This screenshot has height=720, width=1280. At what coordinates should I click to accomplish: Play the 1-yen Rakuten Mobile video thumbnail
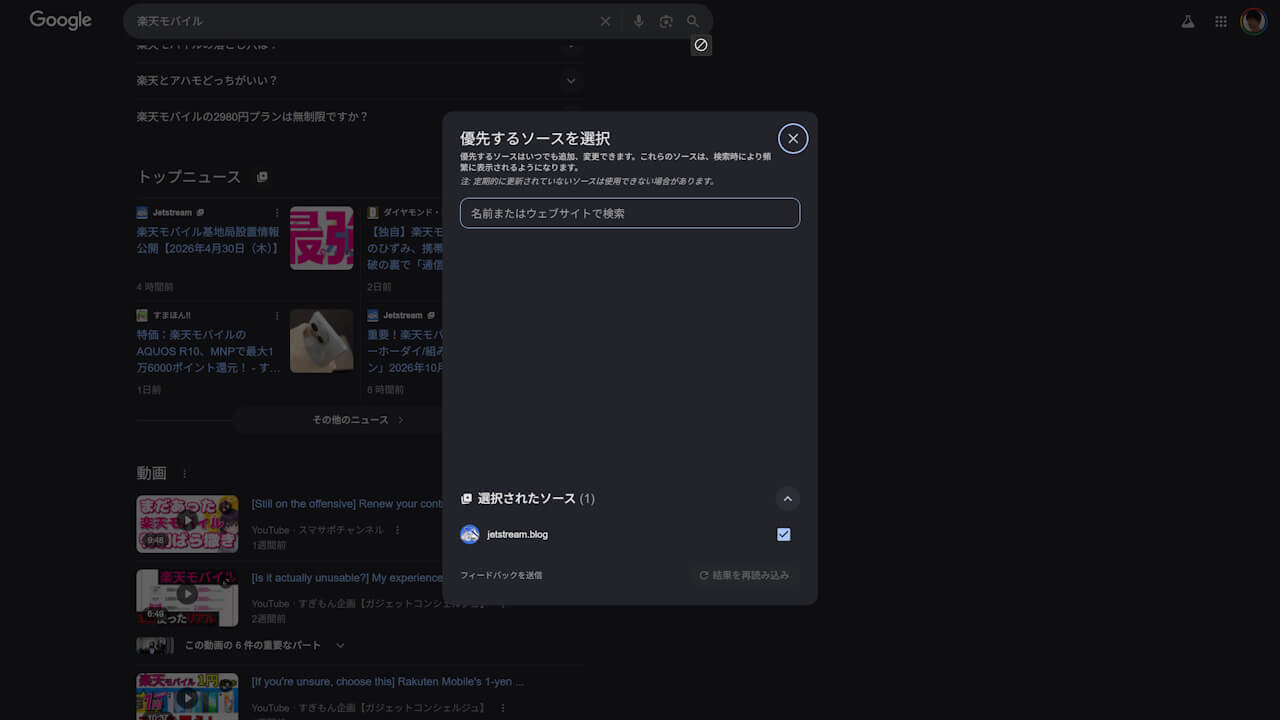(x=187, y=697)
